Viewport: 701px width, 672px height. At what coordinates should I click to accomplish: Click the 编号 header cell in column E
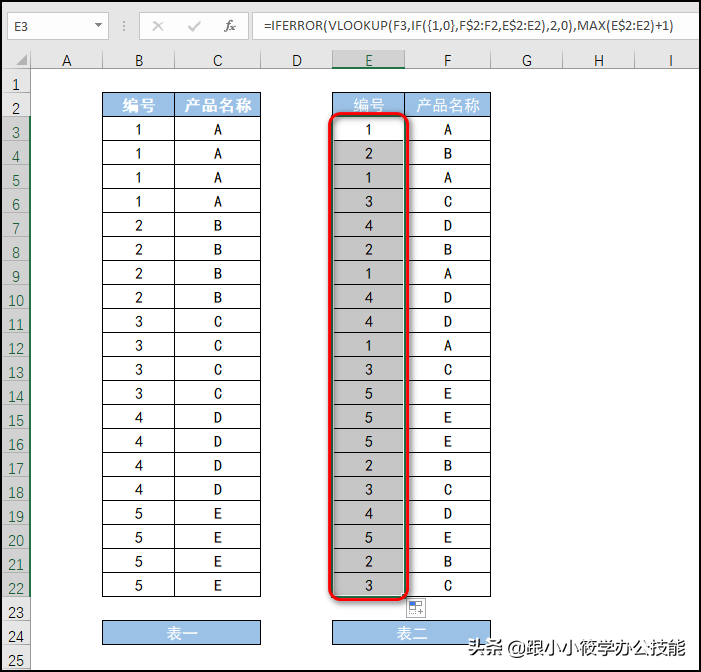coord(368,105)
